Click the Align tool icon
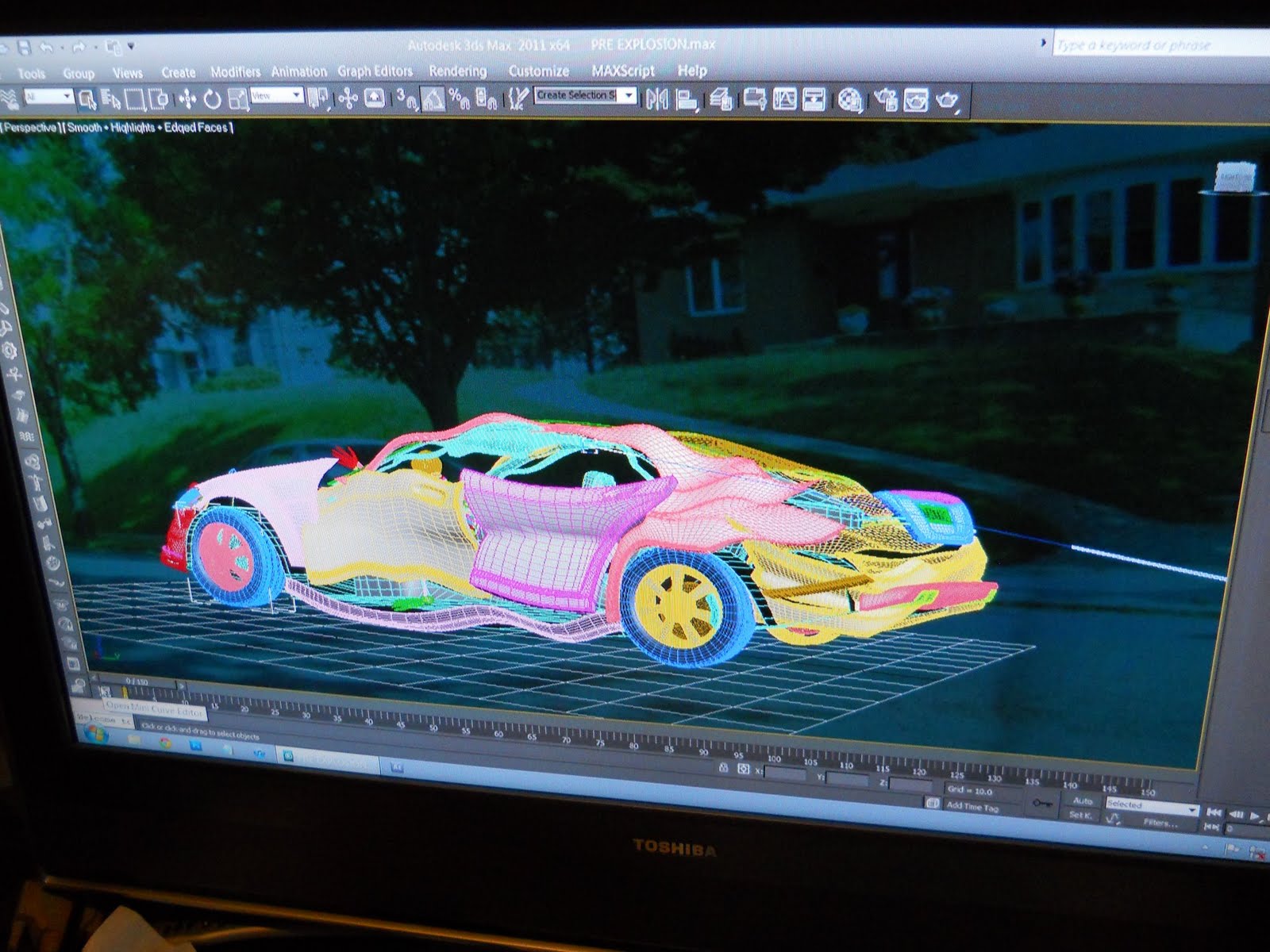 pyautogui.click(x=687, y=100)
